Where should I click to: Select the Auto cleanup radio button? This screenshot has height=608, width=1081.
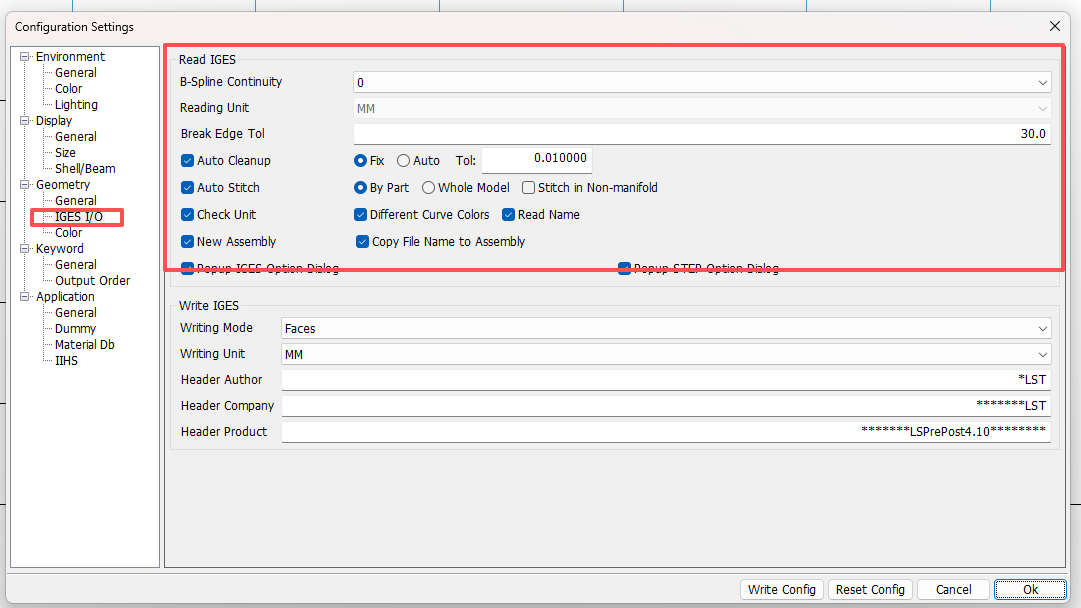[403, 161]
